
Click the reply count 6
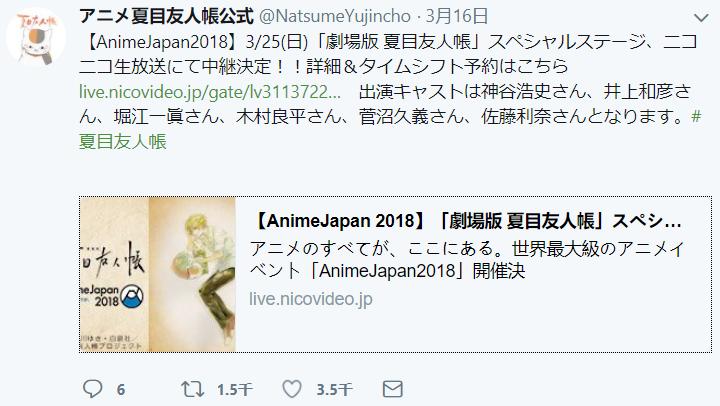[121, 390]
